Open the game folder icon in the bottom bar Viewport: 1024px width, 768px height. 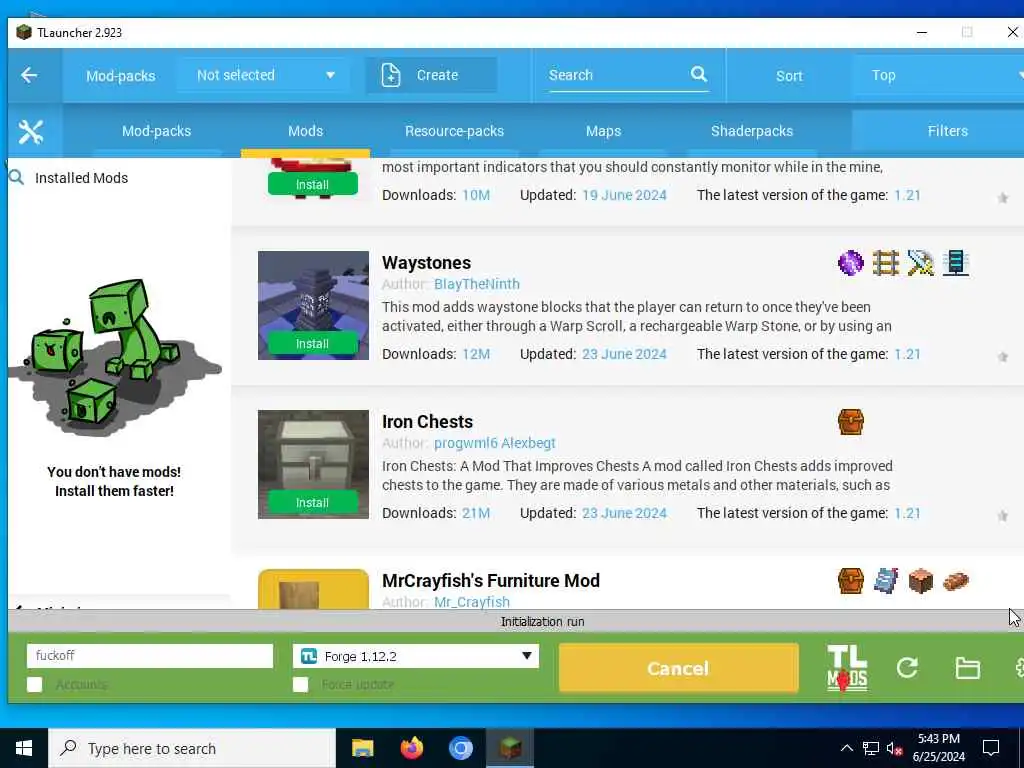click(x=967, y=668)
